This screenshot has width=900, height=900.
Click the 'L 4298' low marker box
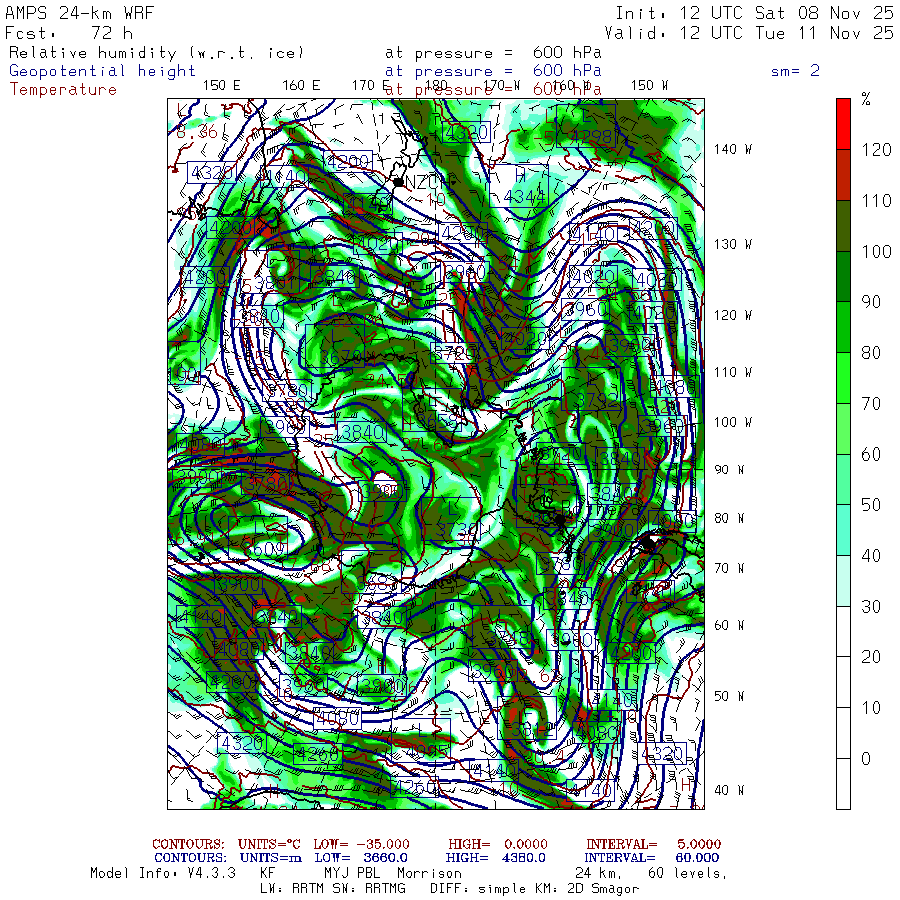tap(585, 126)
